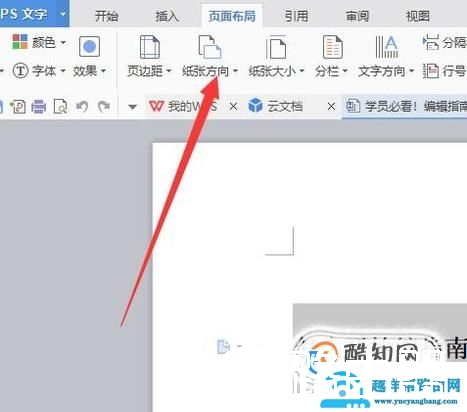This screenshot has height=412, width=467.
Task: Open the 审阅 tab
Action: (357, 16)
